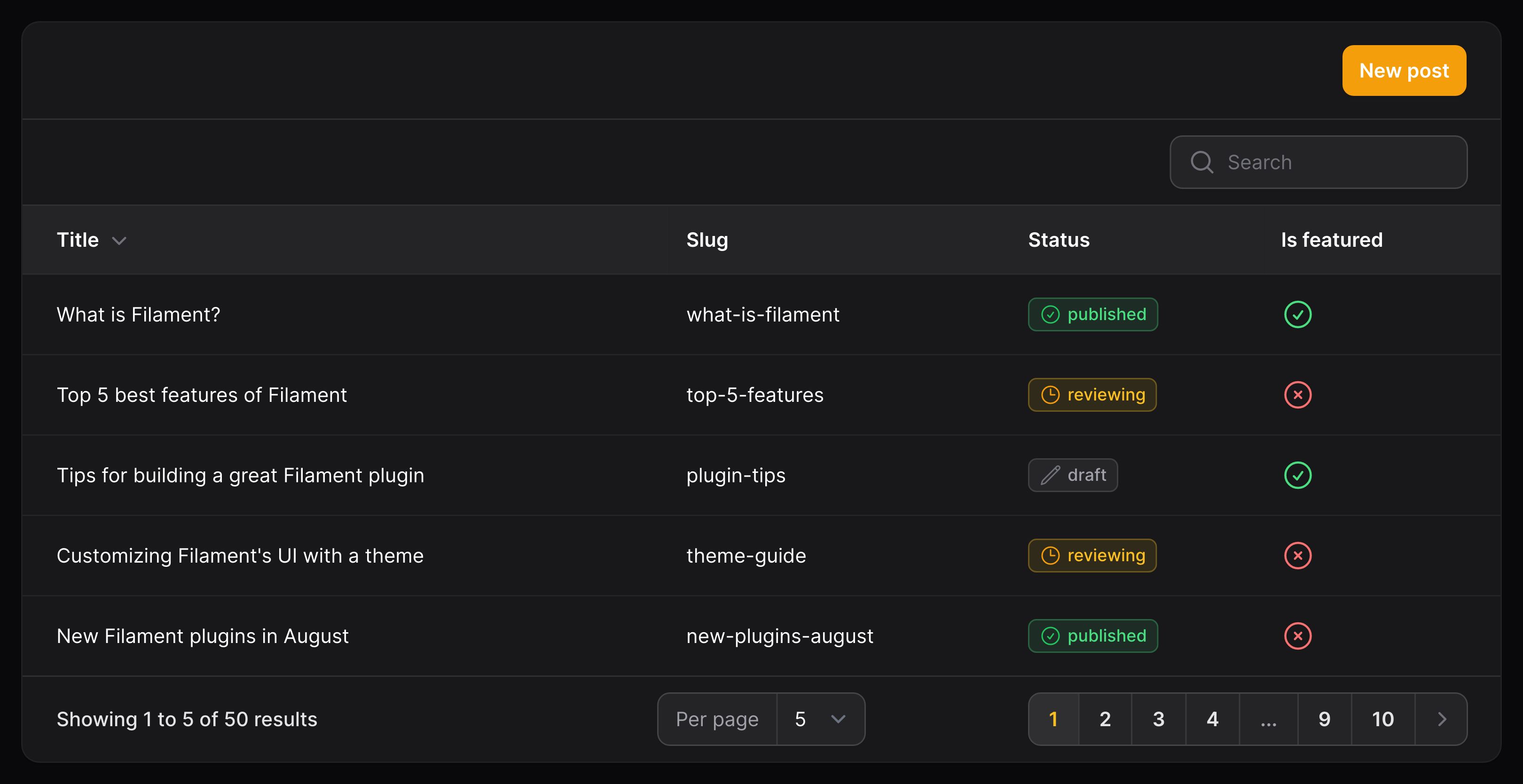Open the Per page dropdown
1523x784 pixels.
pyautogui.click(x=821, y=719)
